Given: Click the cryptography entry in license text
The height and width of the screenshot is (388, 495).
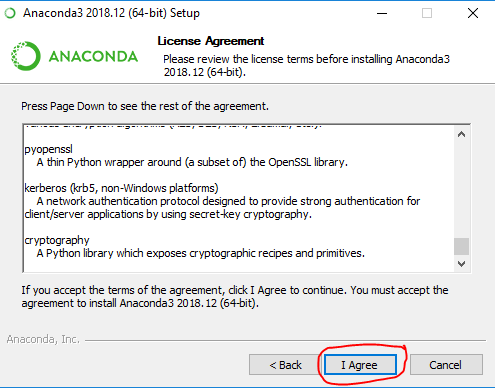Looking at the screenshot, I should pos(57,240).
